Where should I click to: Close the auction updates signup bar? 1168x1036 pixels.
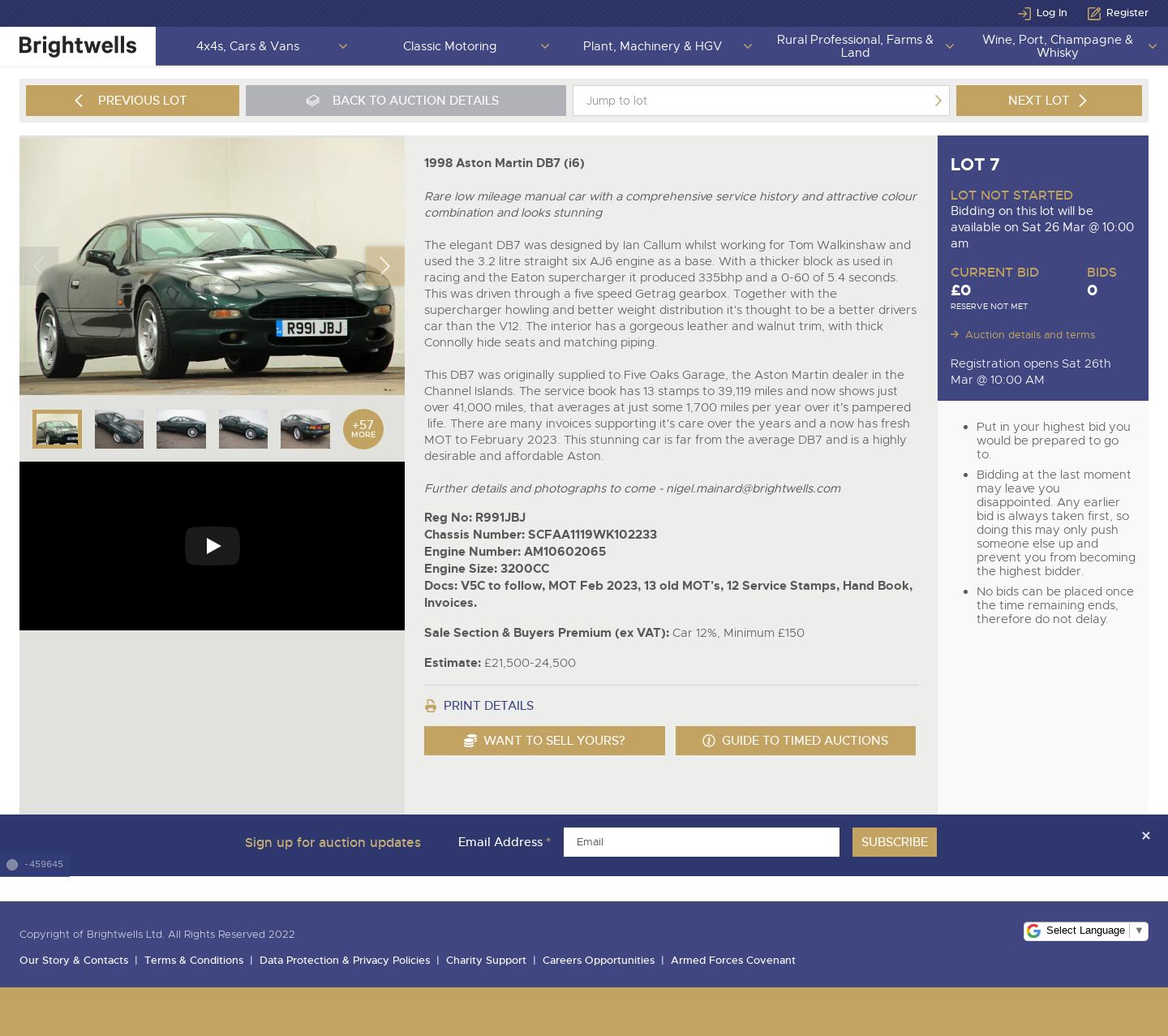(x=1146, y=836)
